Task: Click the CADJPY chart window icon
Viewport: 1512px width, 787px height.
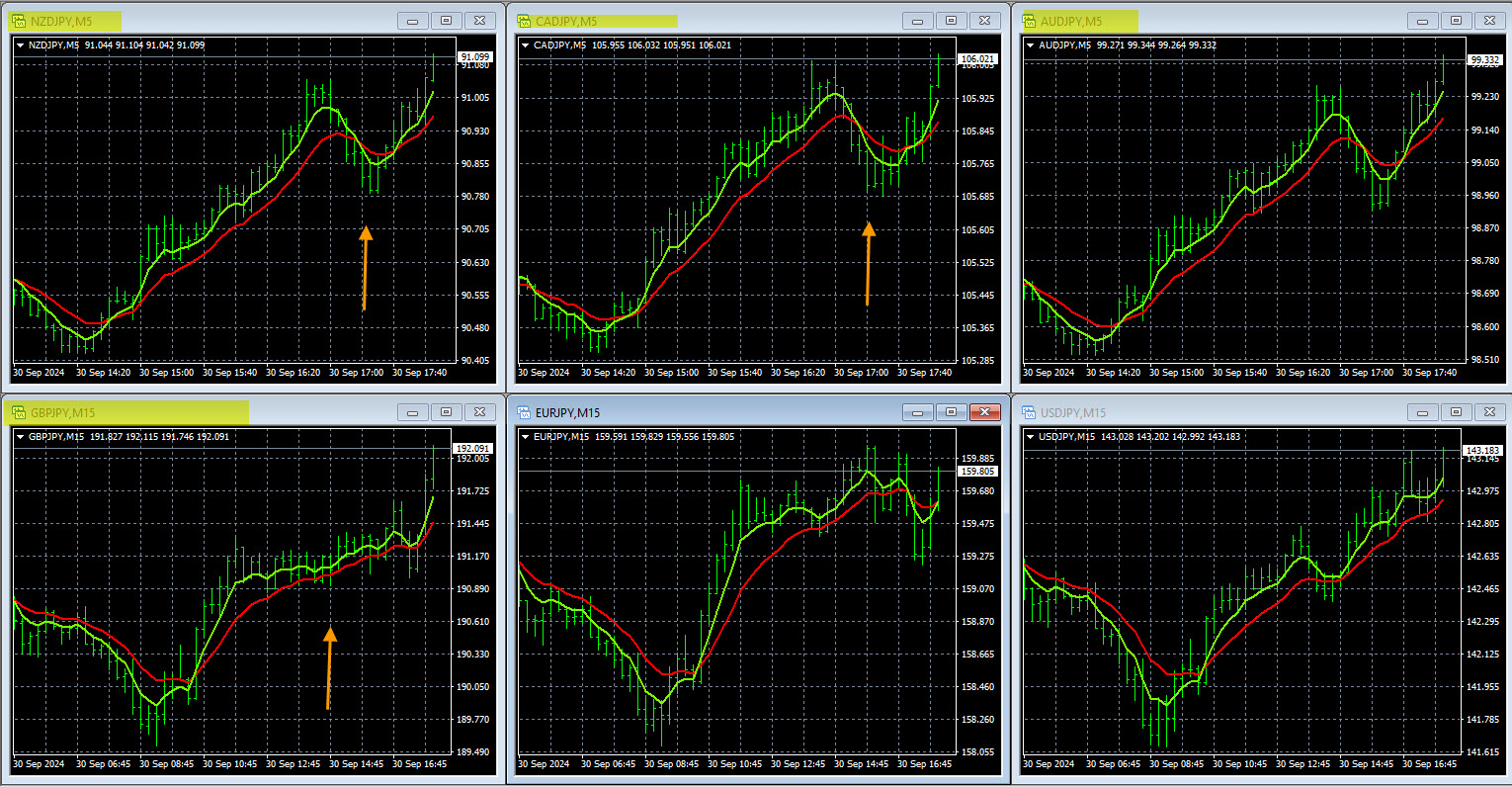Action: [x=523, y=21]
